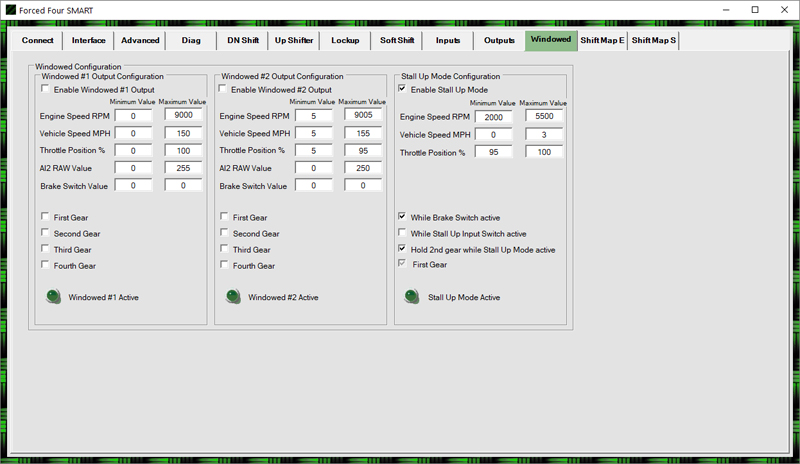Check Fourth Gear under Windowed #2
This screenshot has width=800, height=464.
tap(224, 265)
